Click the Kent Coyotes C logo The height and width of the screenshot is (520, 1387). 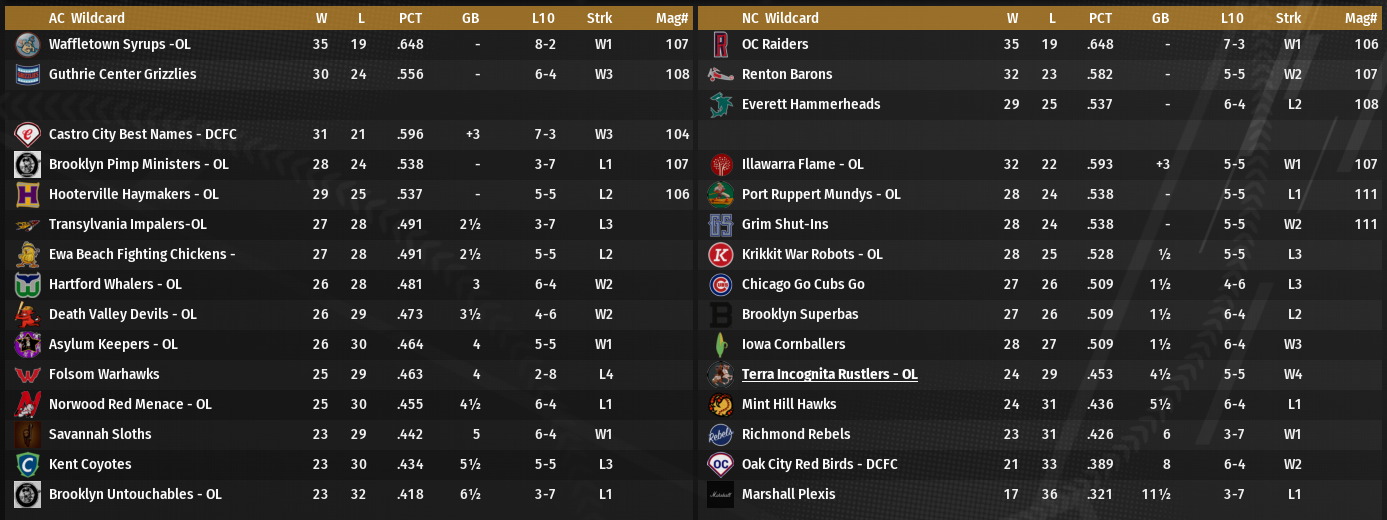click(x=27, y=464)
